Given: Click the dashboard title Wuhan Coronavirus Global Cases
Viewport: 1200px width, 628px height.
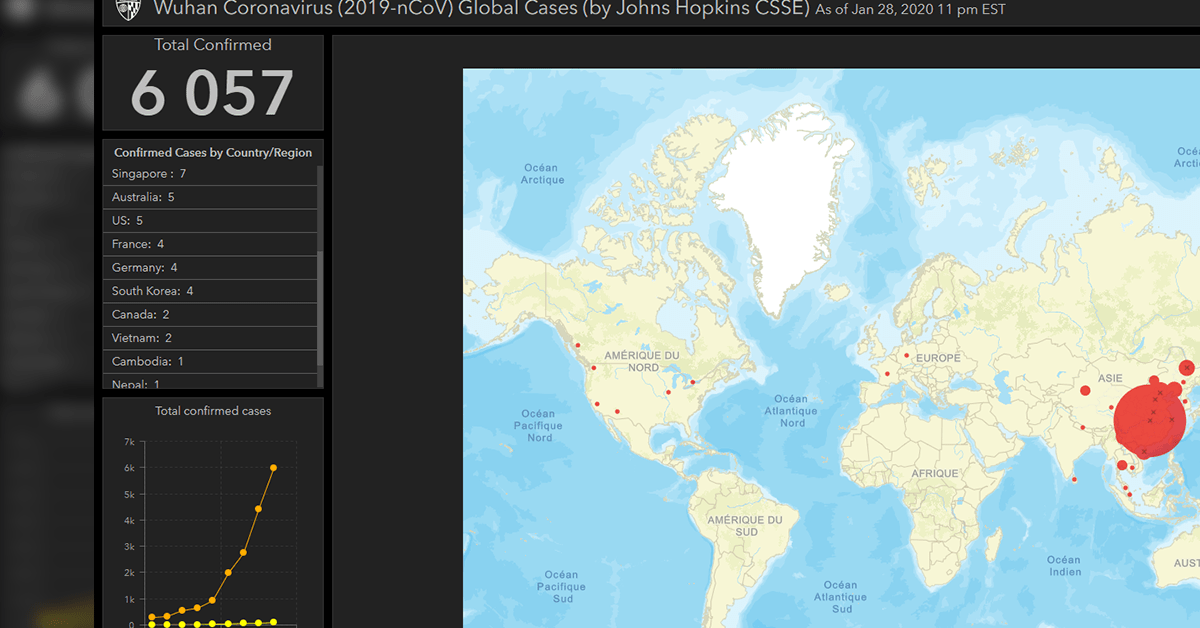Looking at the screenshot, I should [481, 10].
